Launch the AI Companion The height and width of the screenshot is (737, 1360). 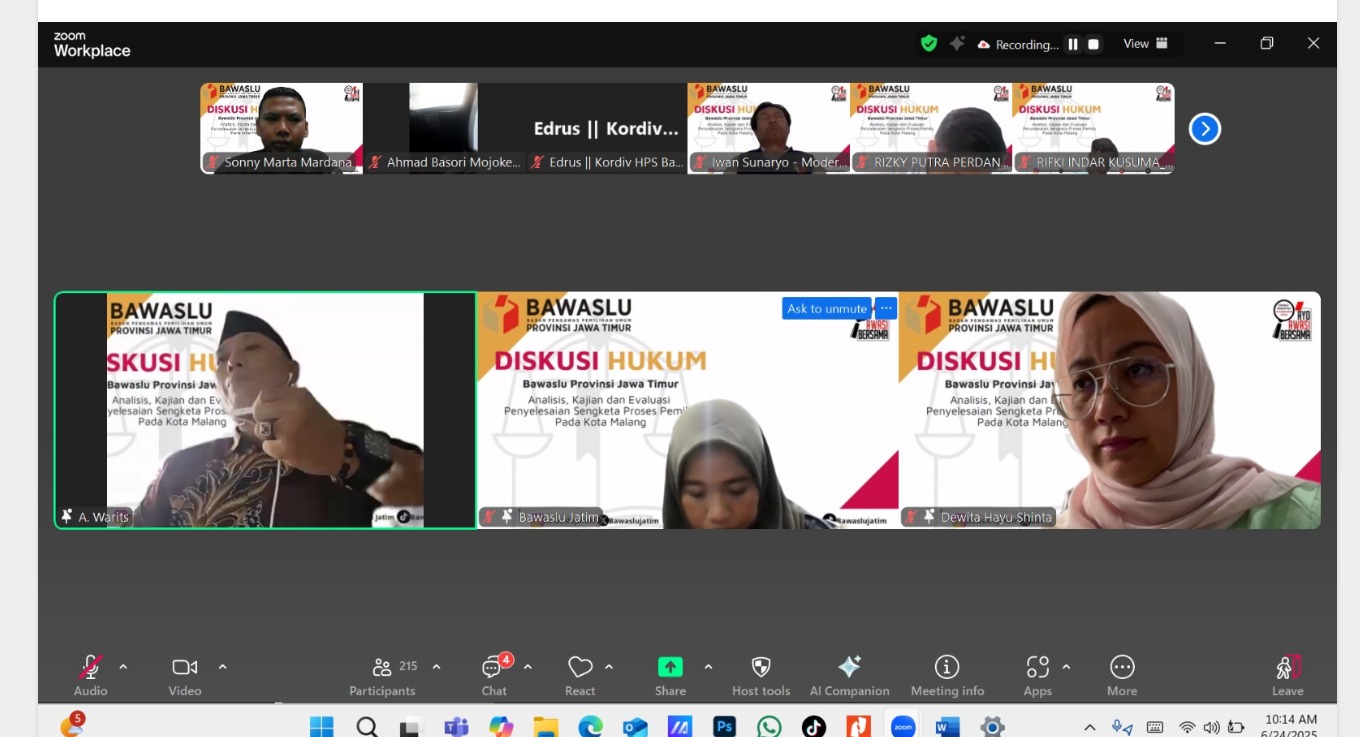(849, 675)
